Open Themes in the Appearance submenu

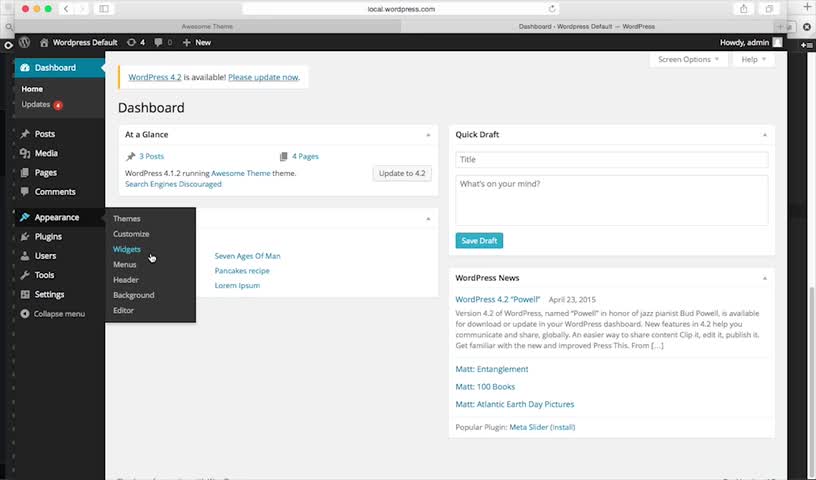[127, 218]
